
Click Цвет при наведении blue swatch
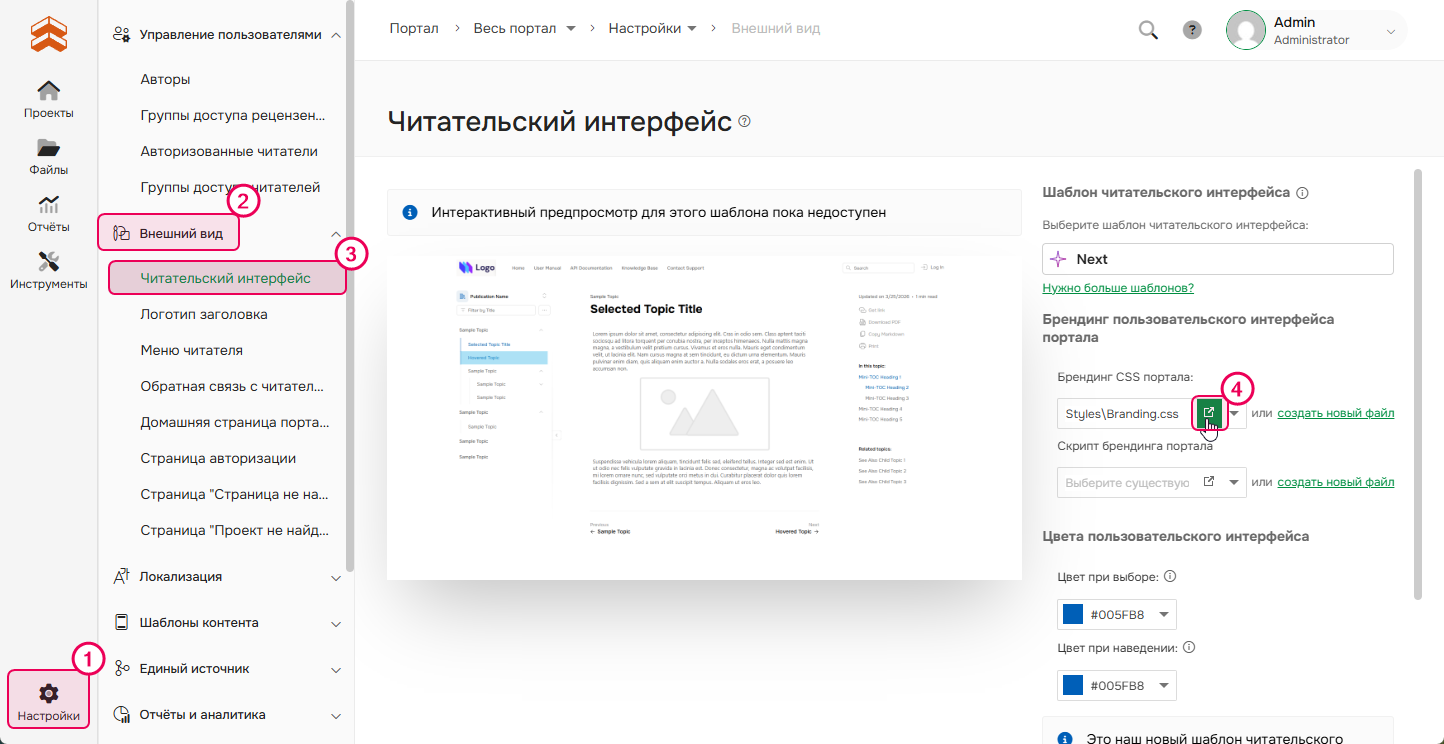(x=1073, y=685)
